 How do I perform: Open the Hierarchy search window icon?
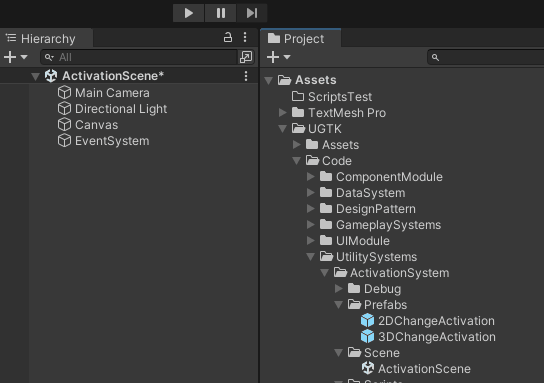(x=246, y=57)
